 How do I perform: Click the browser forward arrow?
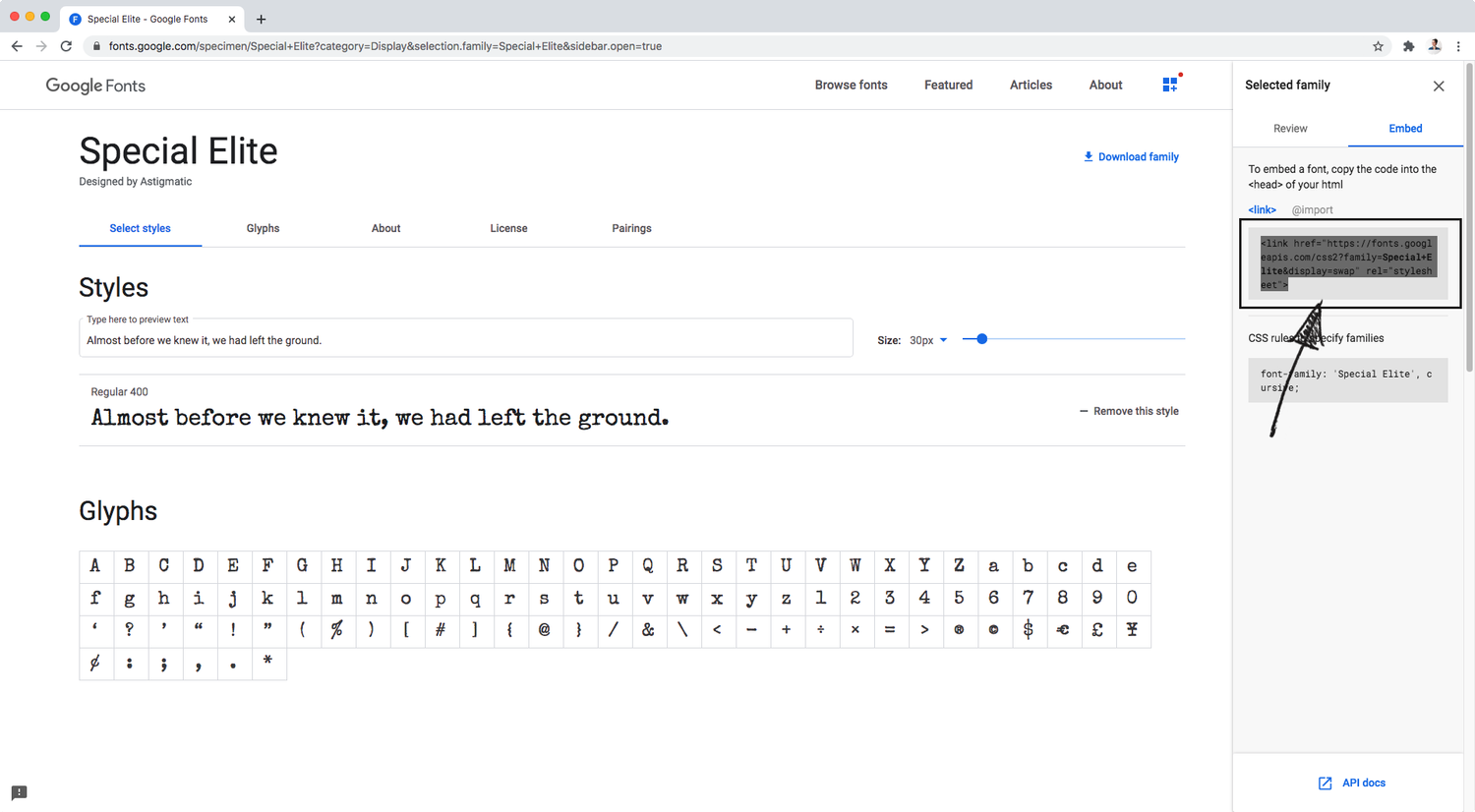tap(41, 46)
